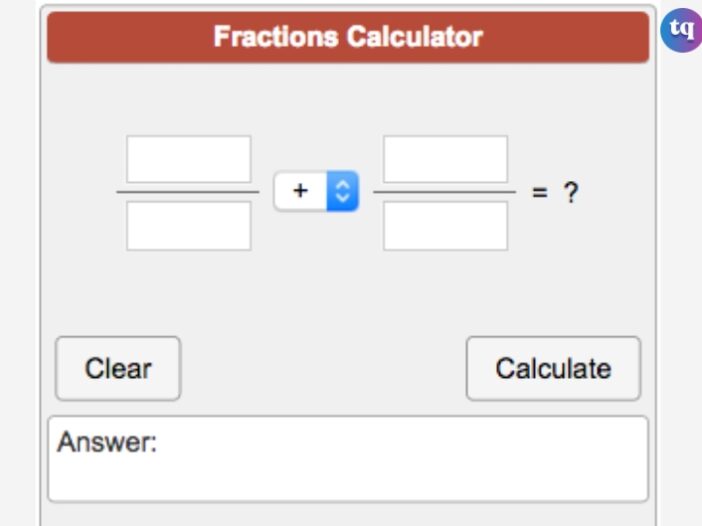Viewport: 702px width, 526px height.
Task: Click the question mark result placeholder
Action: pos(571,192)
